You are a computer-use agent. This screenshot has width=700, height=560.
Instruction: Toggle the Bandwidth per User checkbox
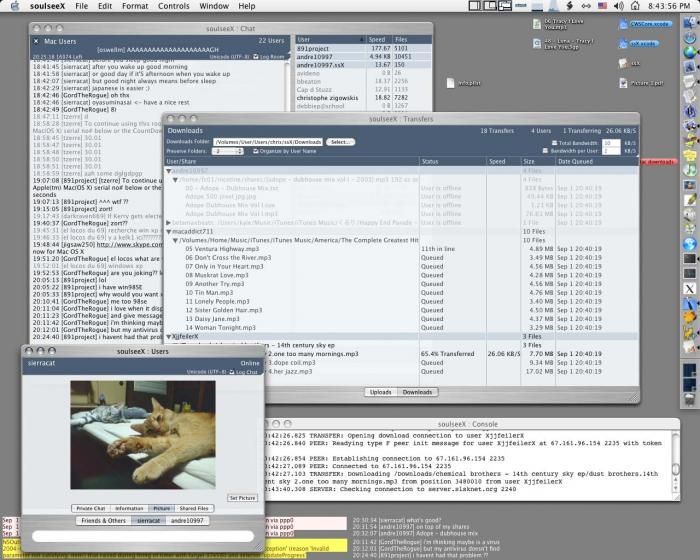click(x=545, y=151)
